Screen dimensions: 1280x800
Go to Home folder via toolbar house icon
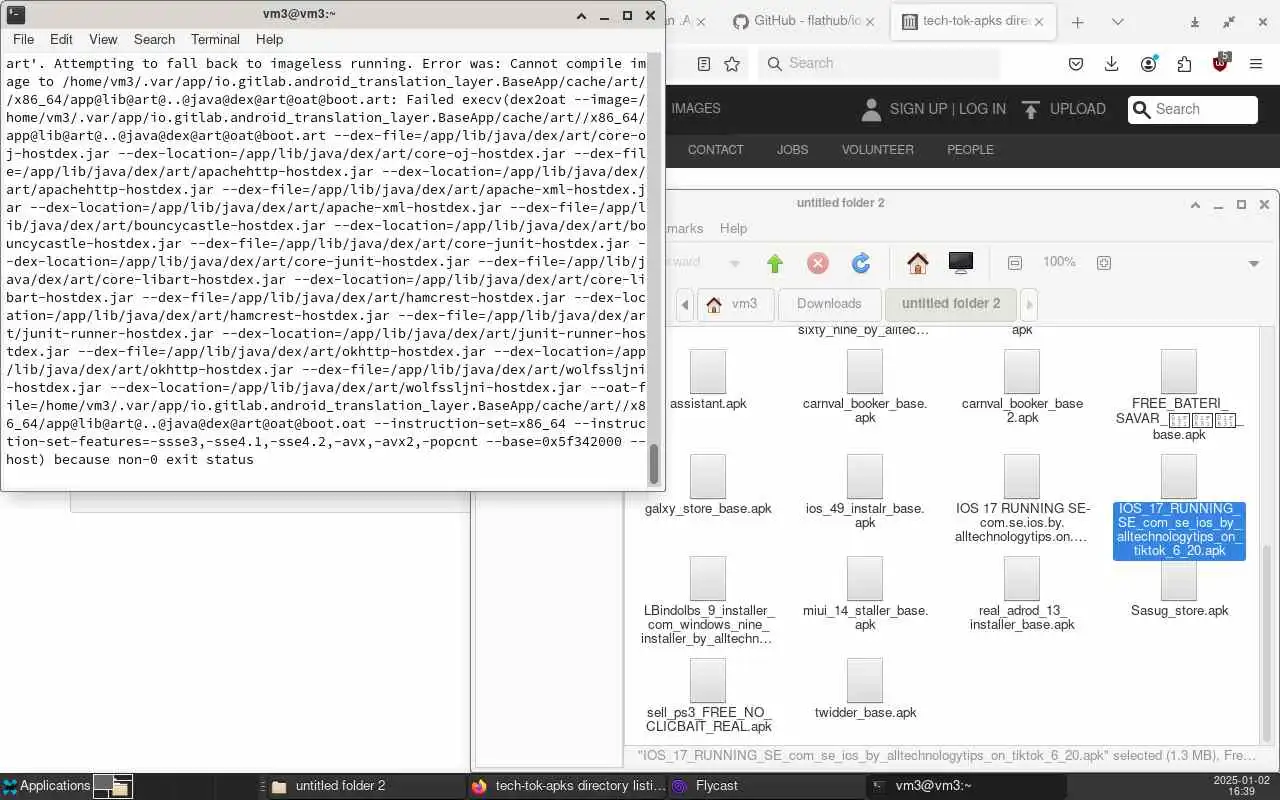[x=917, y=263]
